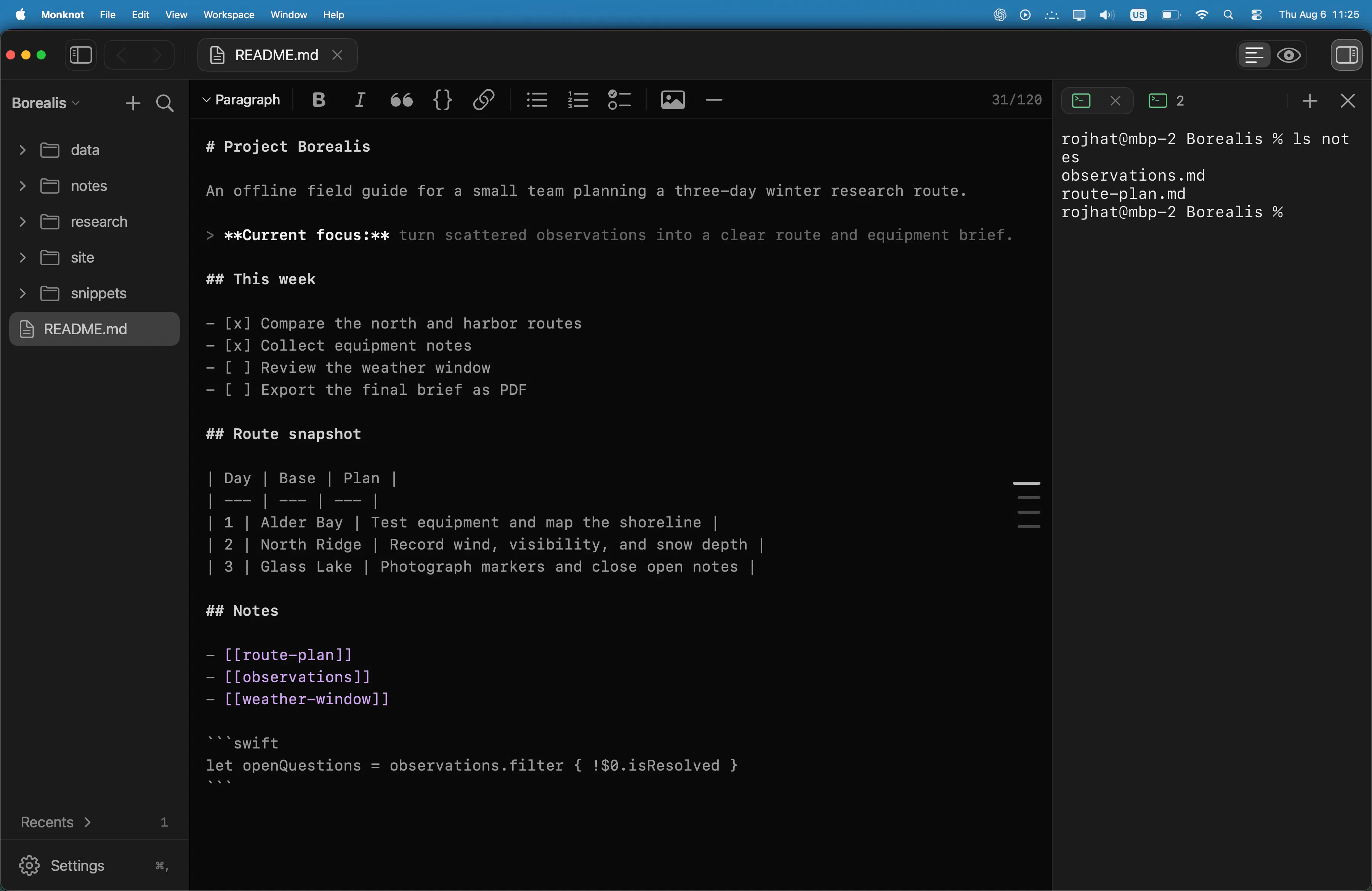1372x891 pixels.
Task: Open Settings in the sidebar
Action: click(95, 865)
